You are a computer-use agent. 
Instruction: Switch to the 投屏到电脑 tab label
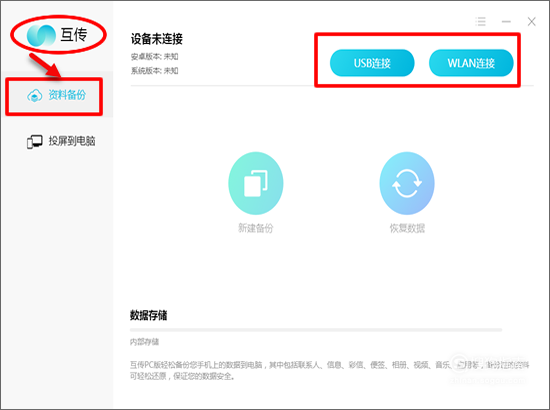(x=72, y=141)
